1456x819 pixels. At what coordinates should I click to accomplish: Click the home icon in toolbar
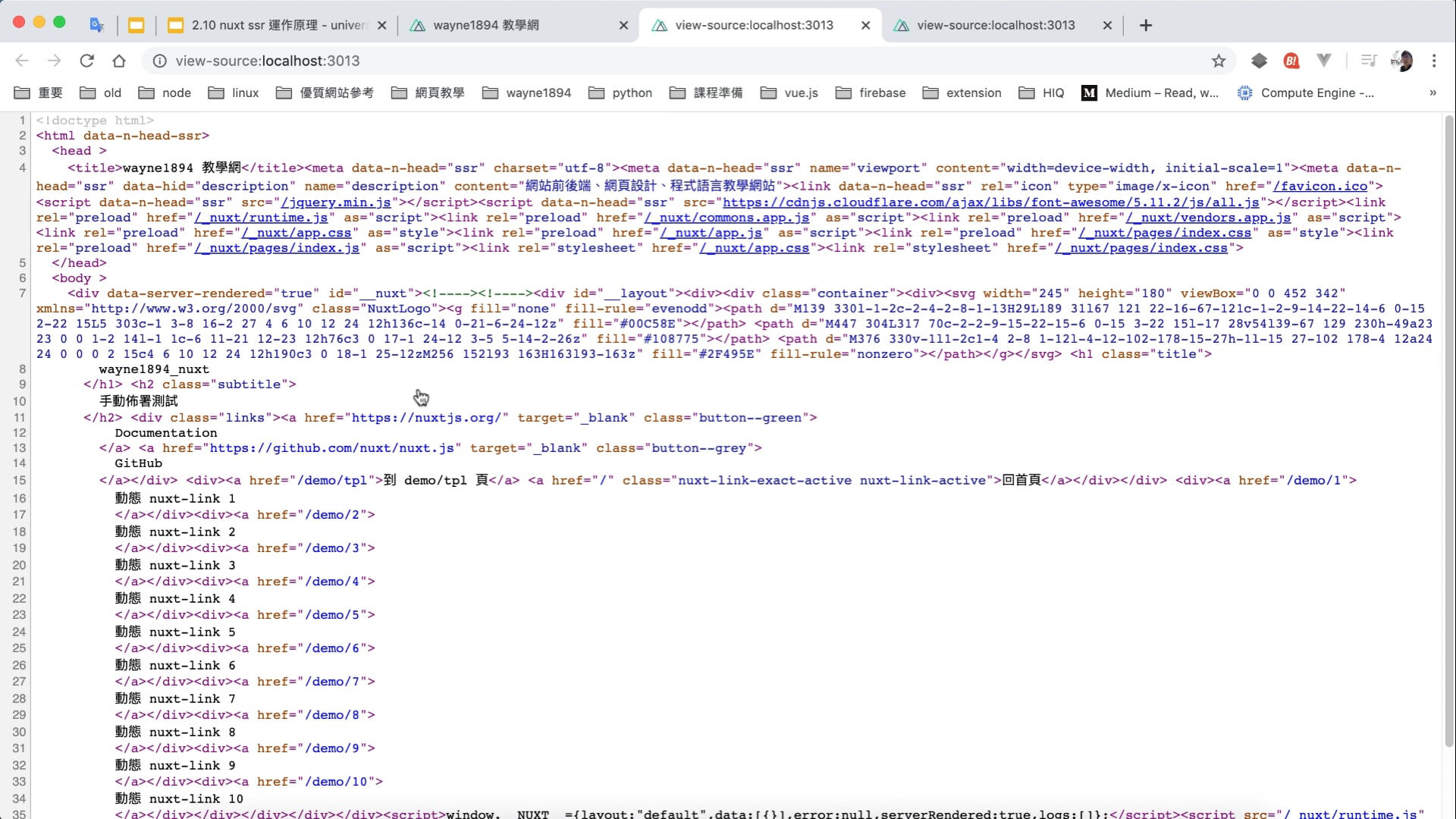pyautogui.click(x=119, y=61)
